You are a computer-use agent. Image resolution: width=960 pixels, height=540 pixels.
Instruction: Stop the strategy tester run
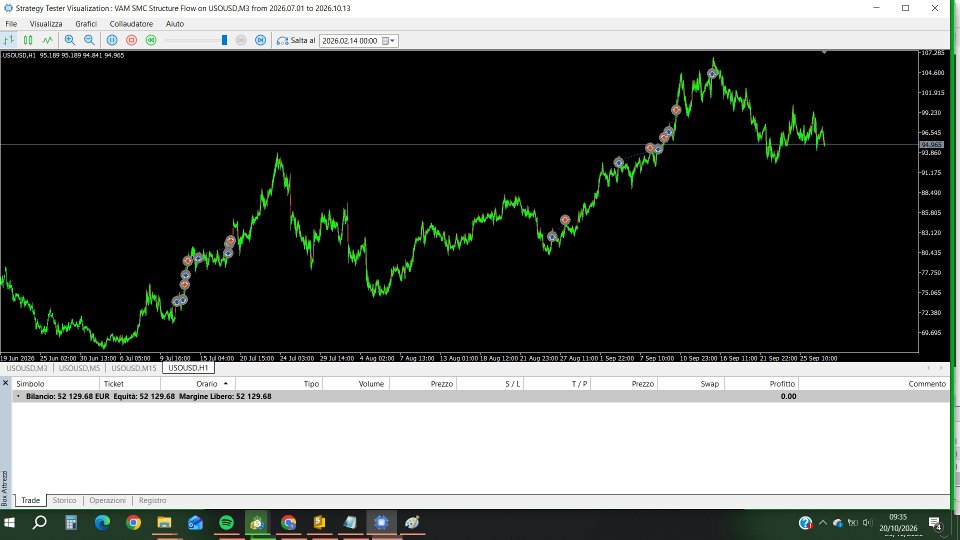pos(132,40)
